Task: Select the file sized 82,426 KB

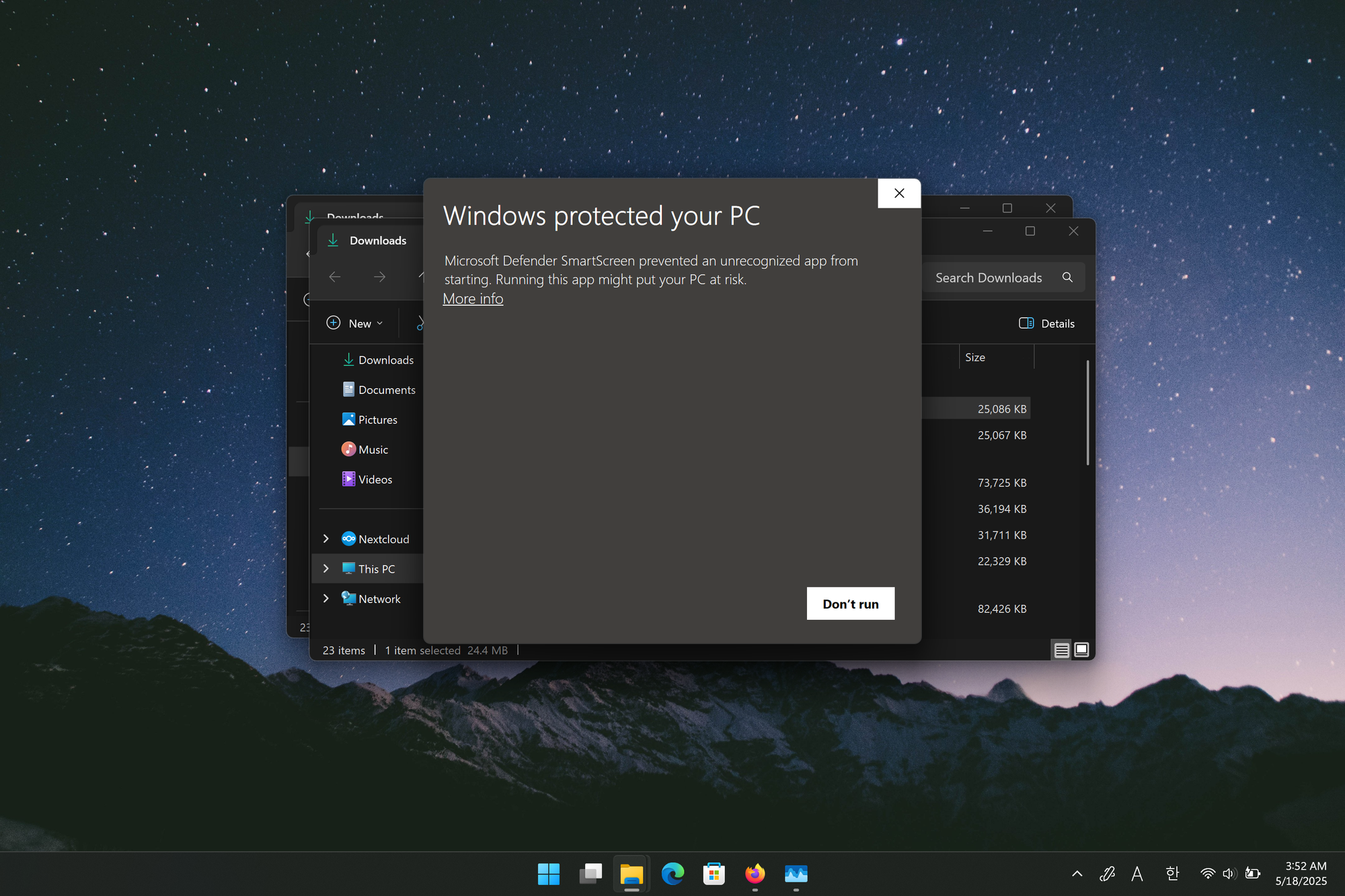Action: (x=1002, y=609)
